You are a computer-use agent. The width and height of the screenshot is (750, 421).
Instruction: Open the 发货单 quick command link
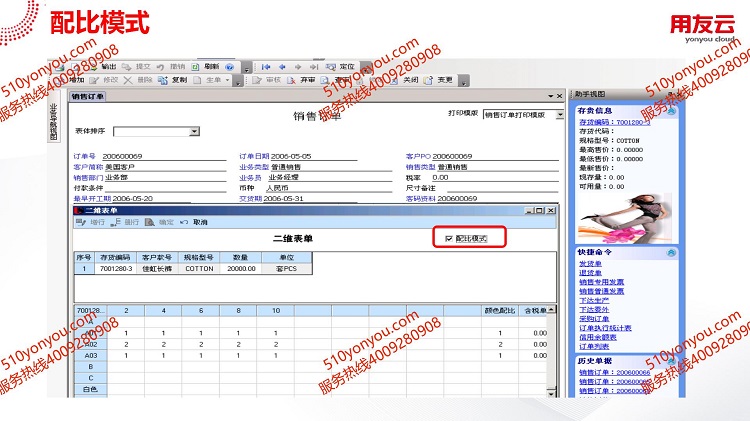click(x=588, y=263)
